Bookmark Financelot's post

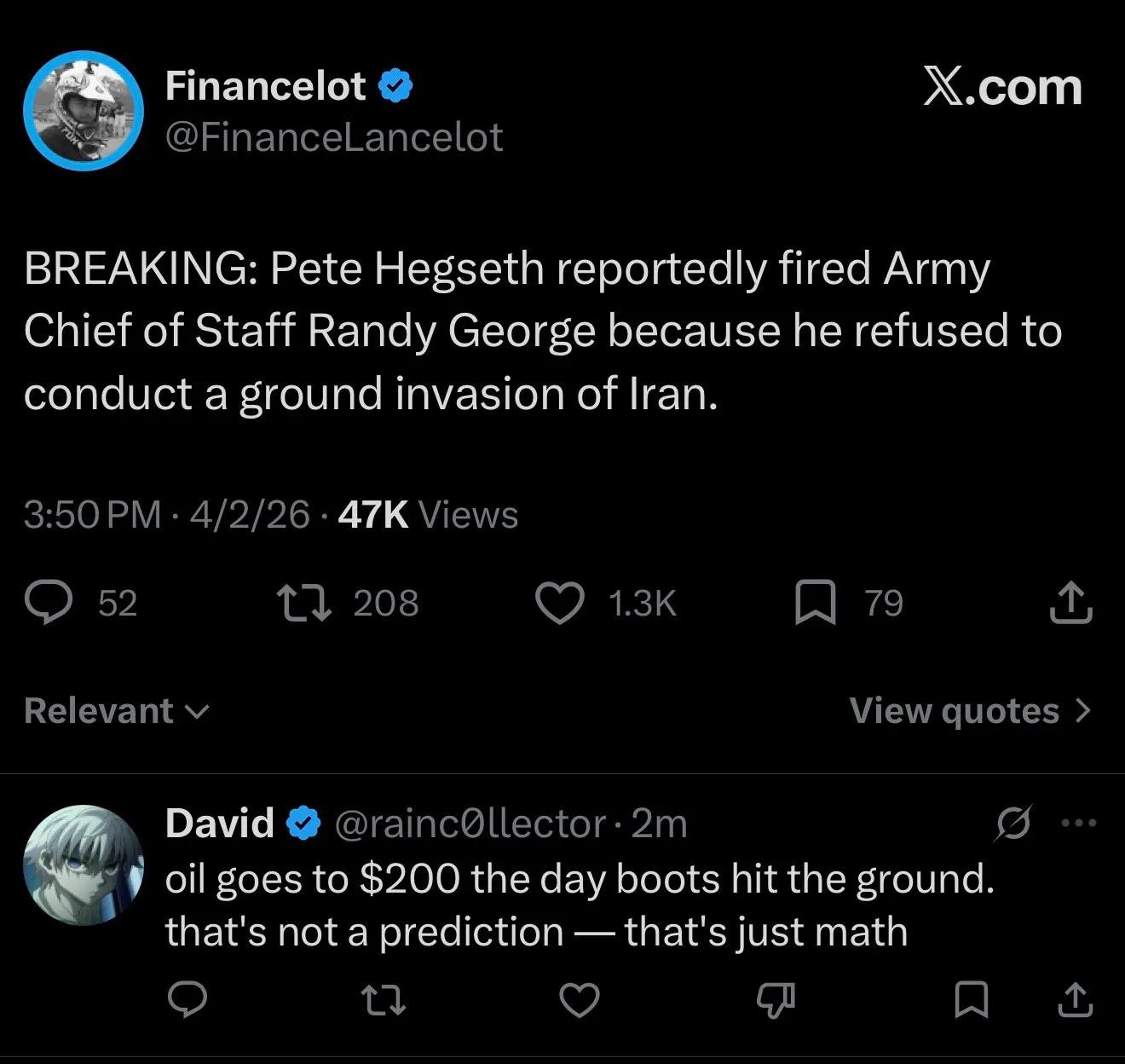[x=815, y=603]
